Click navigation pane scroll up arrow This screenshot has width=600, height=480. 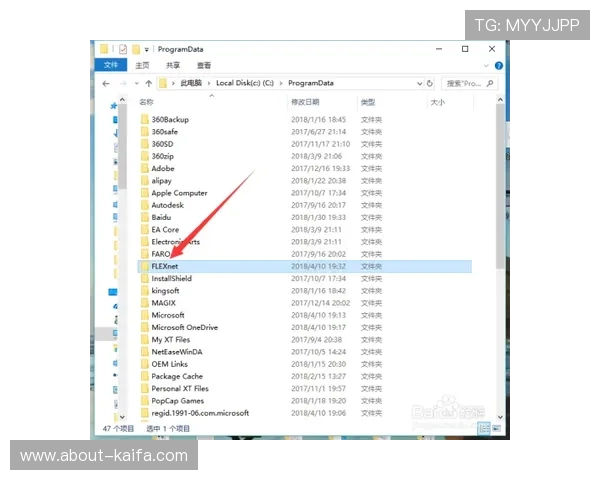pos(122,100)
